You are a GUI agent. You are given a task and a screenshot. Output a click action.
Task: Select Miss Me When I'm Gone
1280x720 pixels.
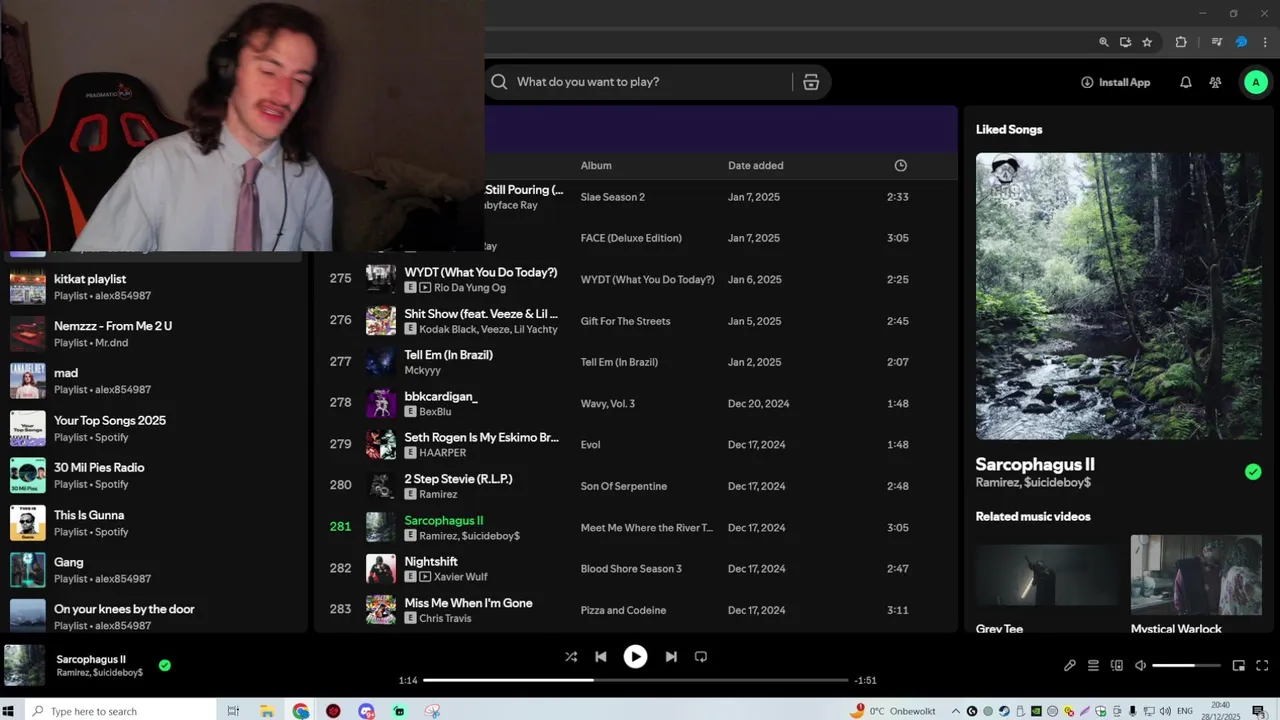point(468,603)
